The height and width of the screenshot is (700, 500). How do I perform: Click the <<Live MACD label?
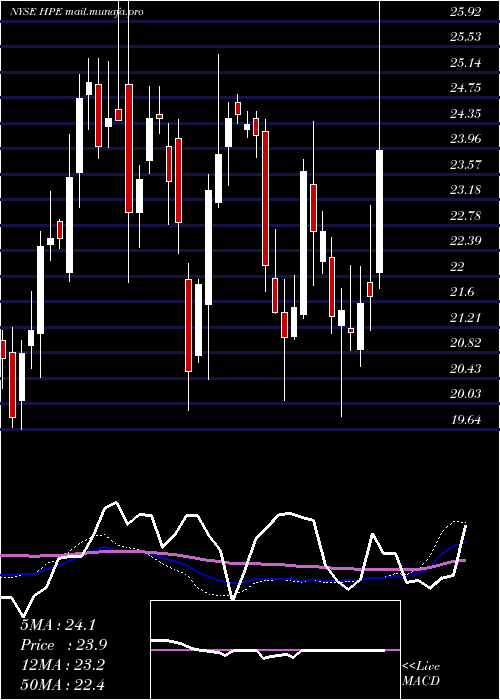pyautogui.click(x=421, y=674)
